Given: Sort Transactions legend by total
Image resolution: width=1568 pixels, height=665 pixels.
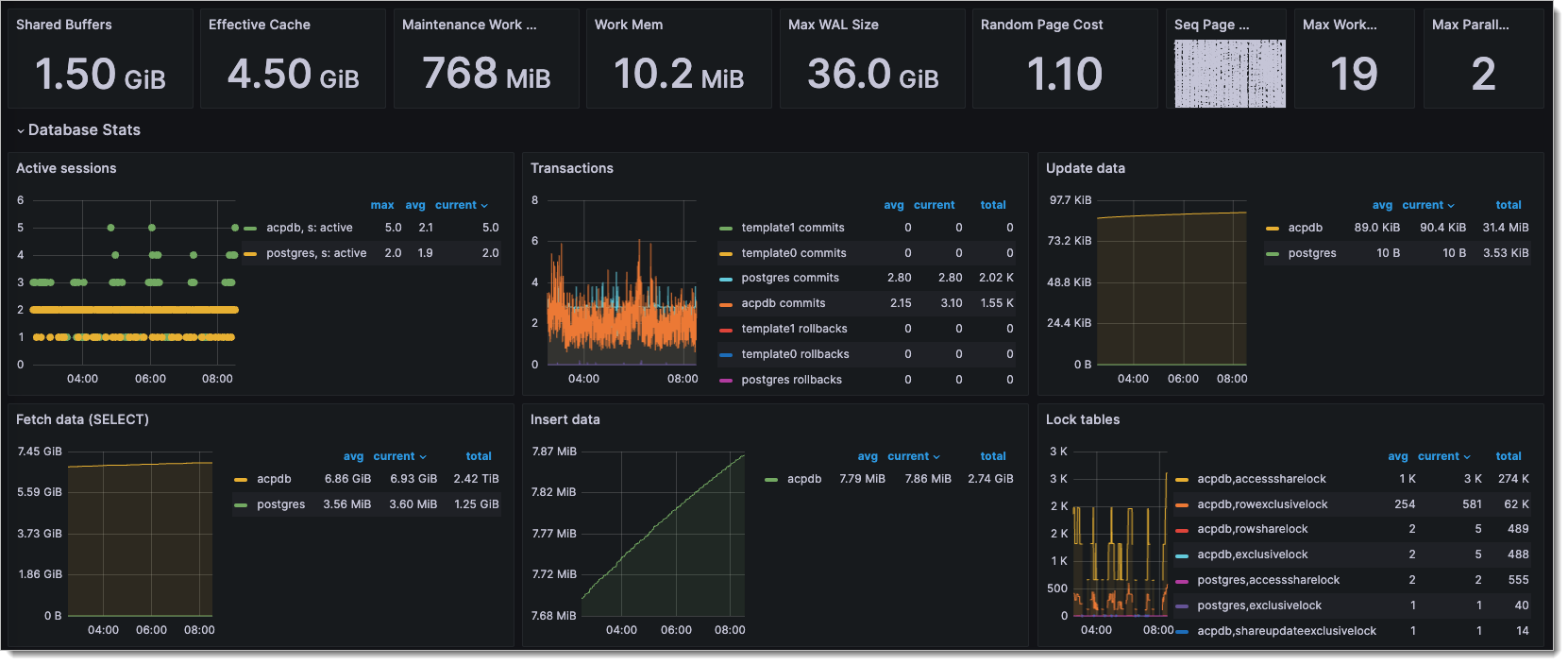Looking at the screenshot, I should [993, 205].
